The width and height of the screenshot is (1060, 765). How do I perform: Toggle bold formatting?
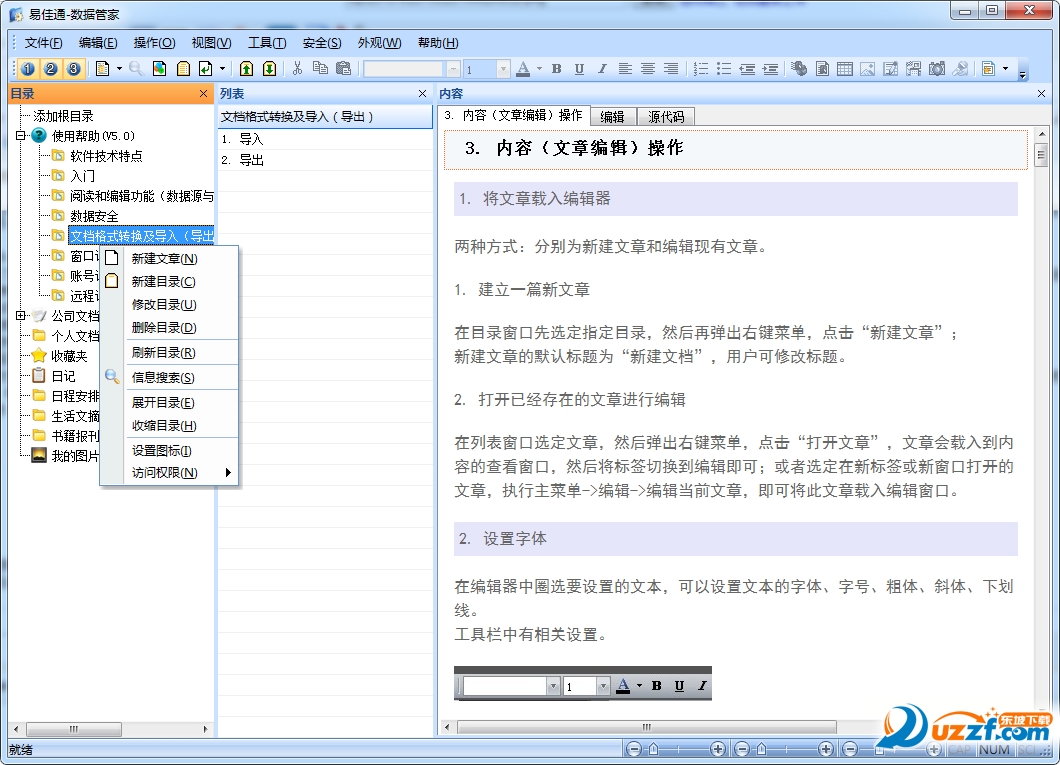556,68
